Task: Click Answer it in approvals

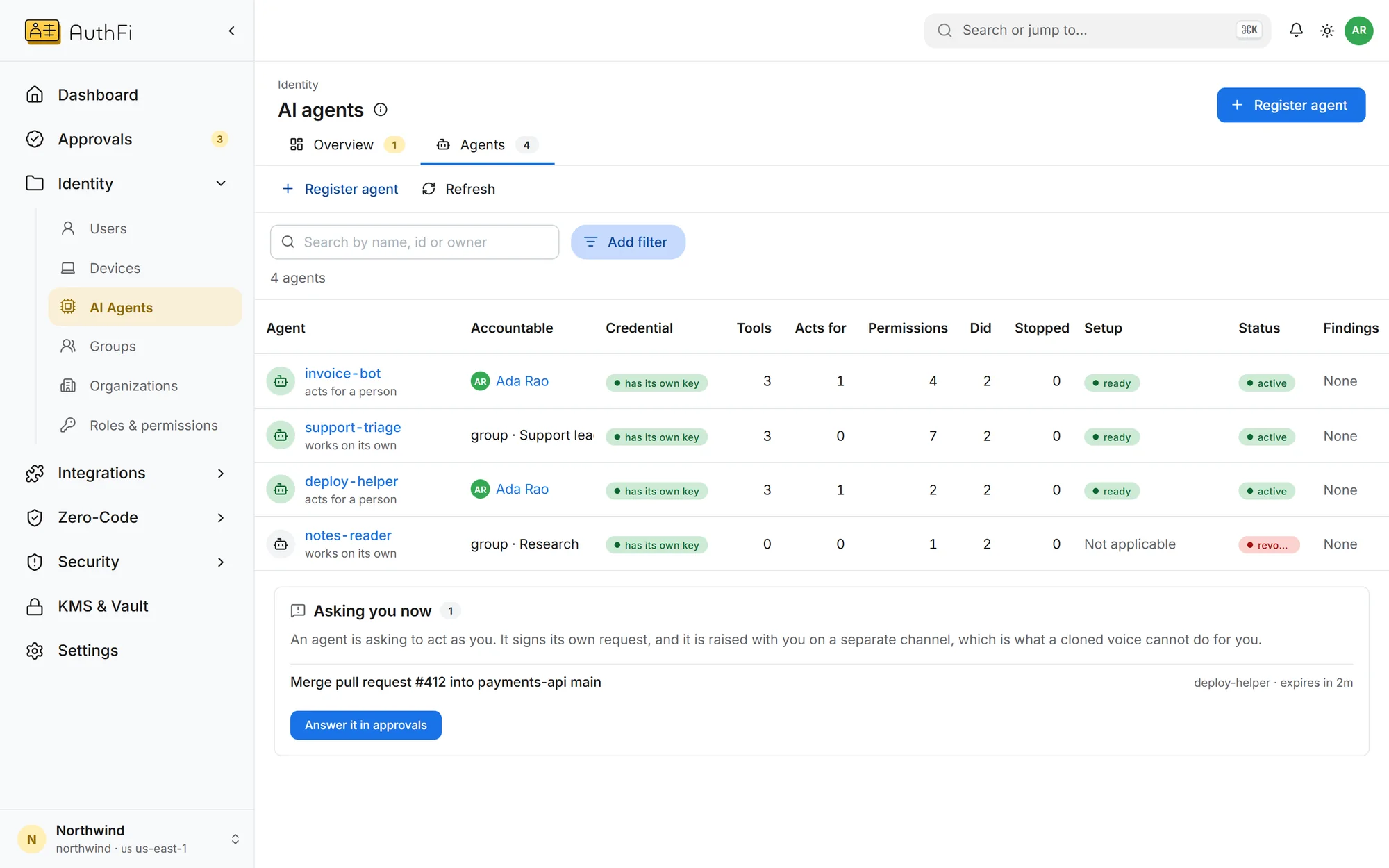Action: point(366,725)
